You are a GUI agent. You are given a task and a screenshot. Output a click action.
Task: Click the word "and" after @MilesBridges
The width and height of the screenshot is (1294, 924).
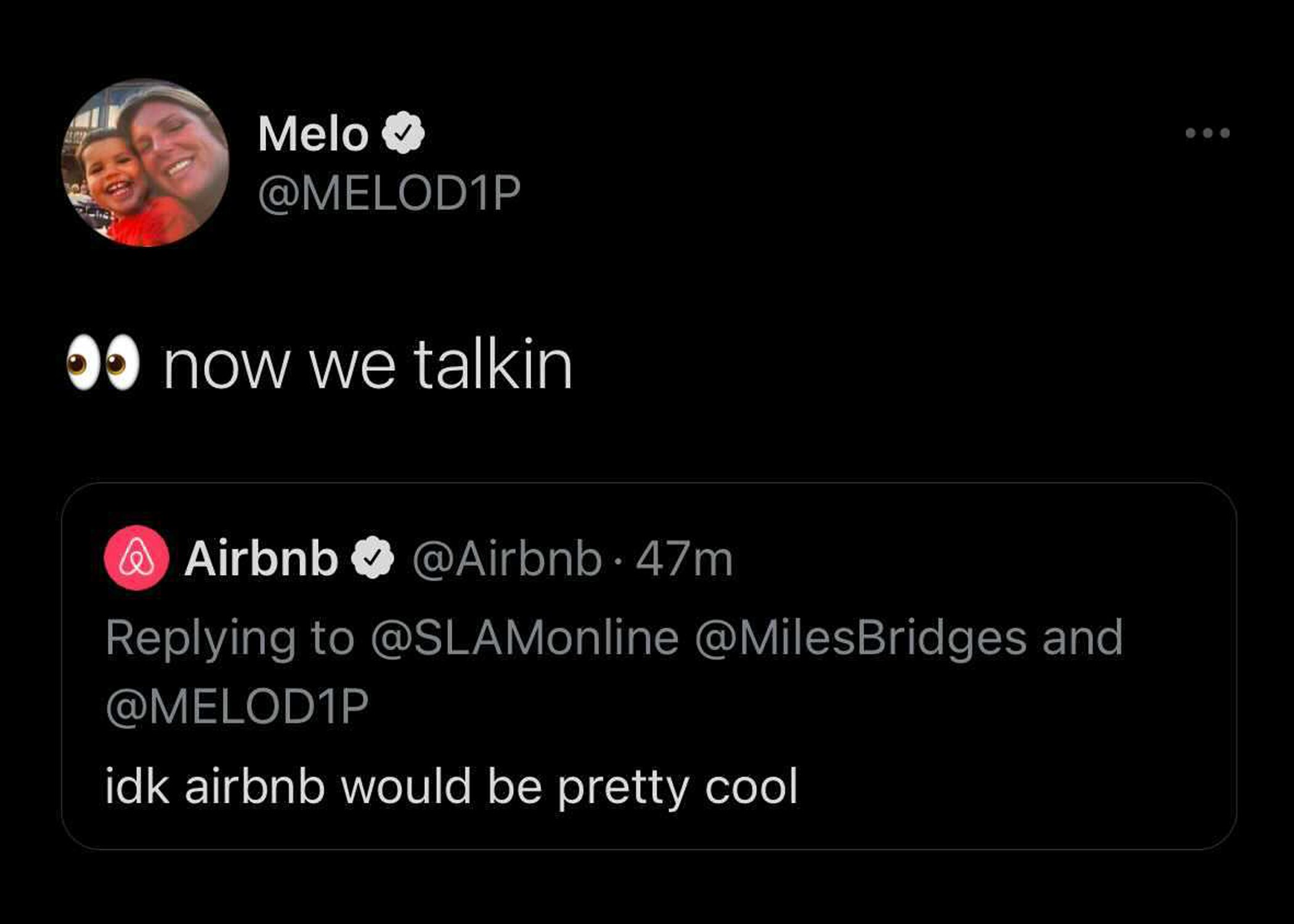1082,638
